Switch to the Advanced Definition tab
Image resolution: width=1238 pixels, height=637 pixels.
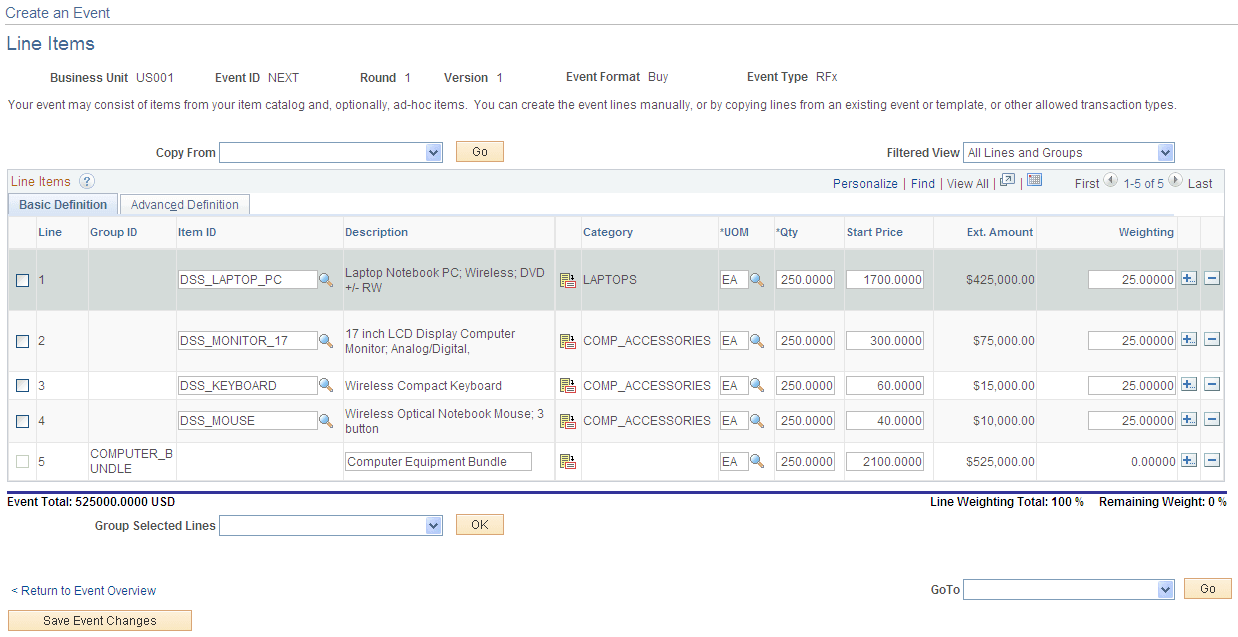point(184,204)
